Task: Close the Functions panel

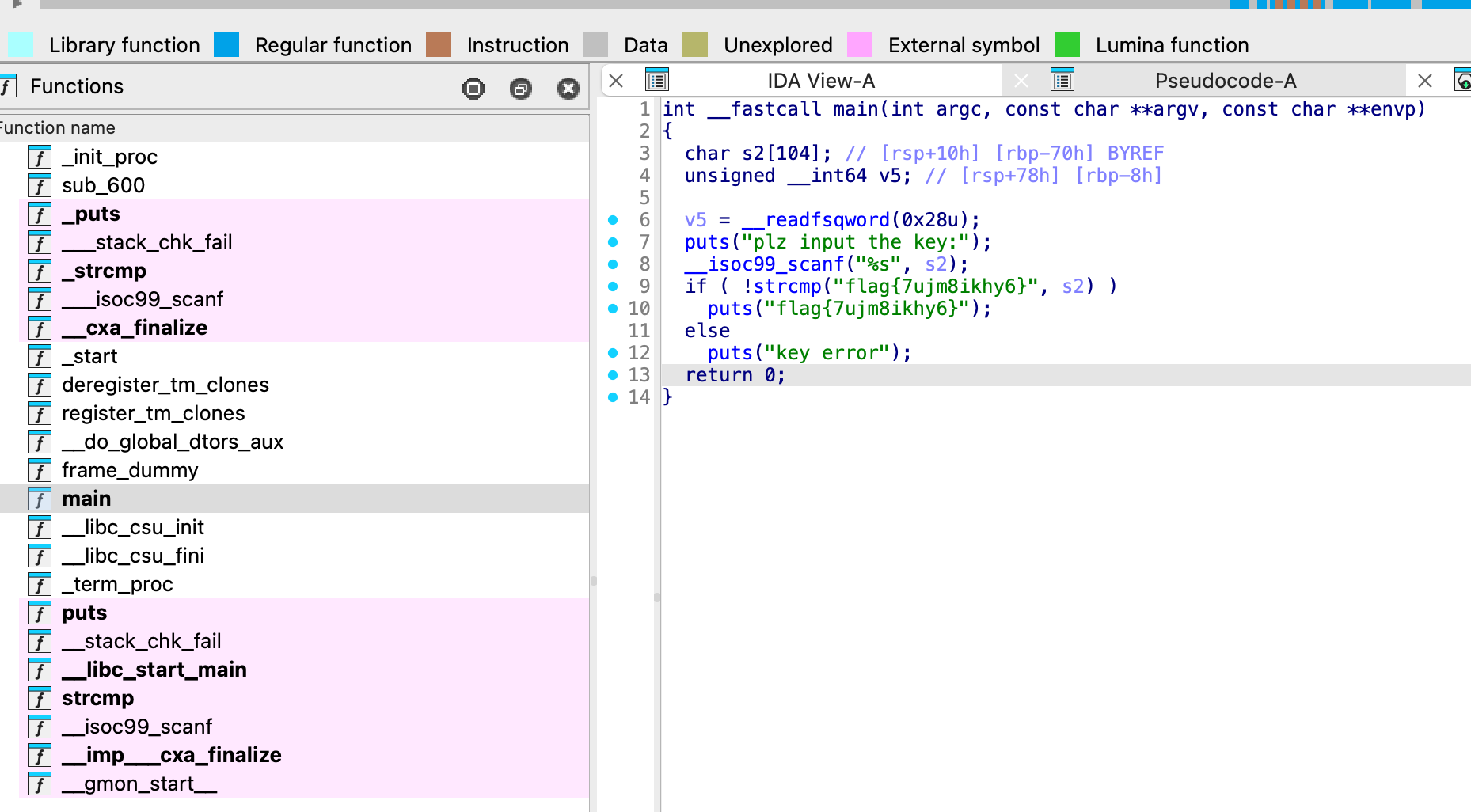Action: pyautogui.click(x=568, y=89)
